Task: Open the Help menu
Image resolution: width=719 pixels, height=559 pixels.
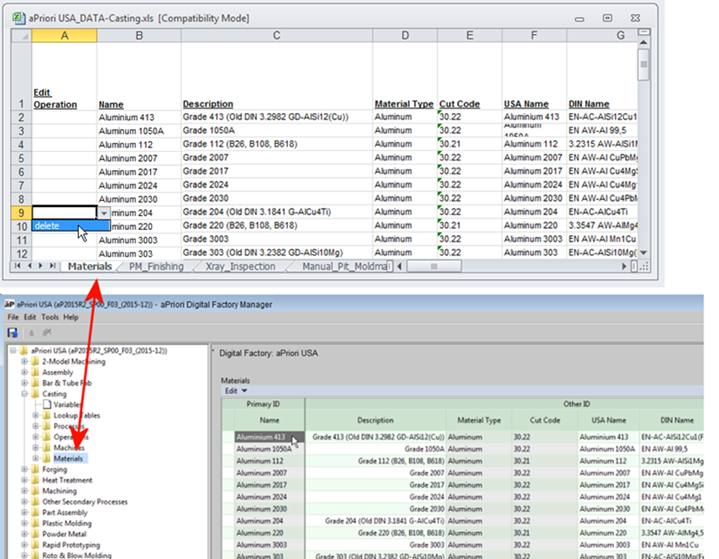Action: coord(71,317)
